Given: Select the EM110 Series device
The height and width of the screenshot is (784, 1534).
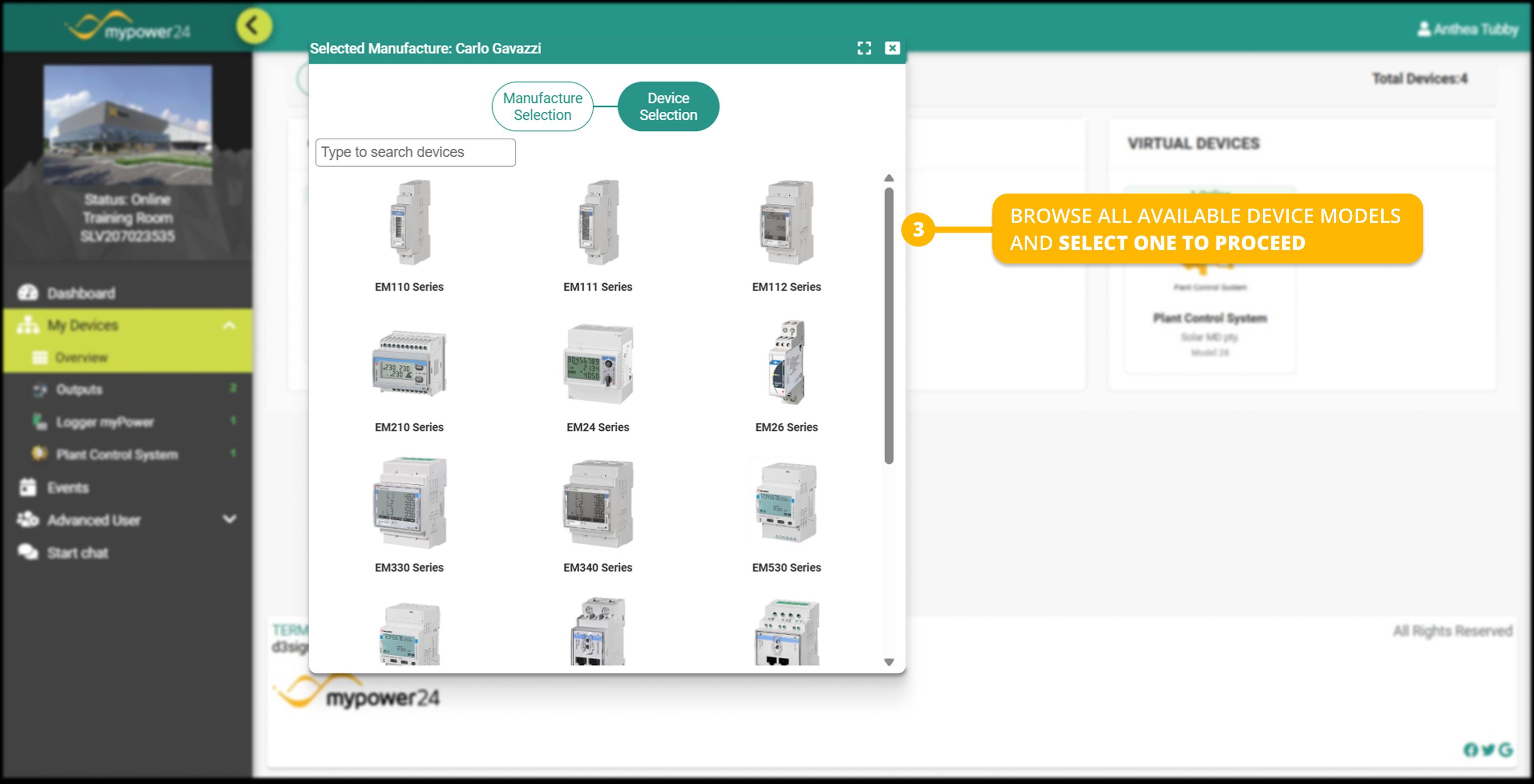Looking at the screenshot, I should (409, 223).
